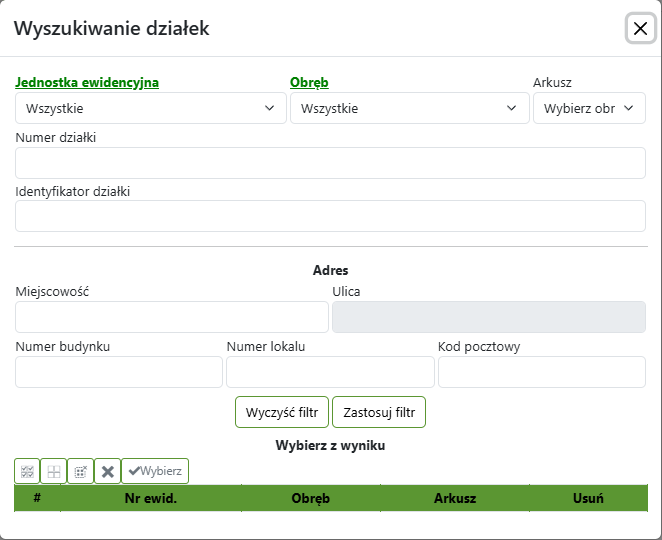Select the Miejscowość text field

pos(172,317)
